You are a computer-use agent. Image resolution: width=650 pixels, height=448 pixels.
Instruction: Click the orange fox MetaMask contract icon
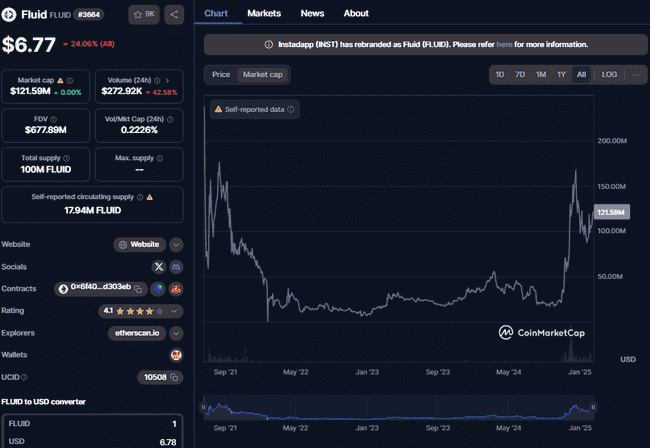point(176,289)
